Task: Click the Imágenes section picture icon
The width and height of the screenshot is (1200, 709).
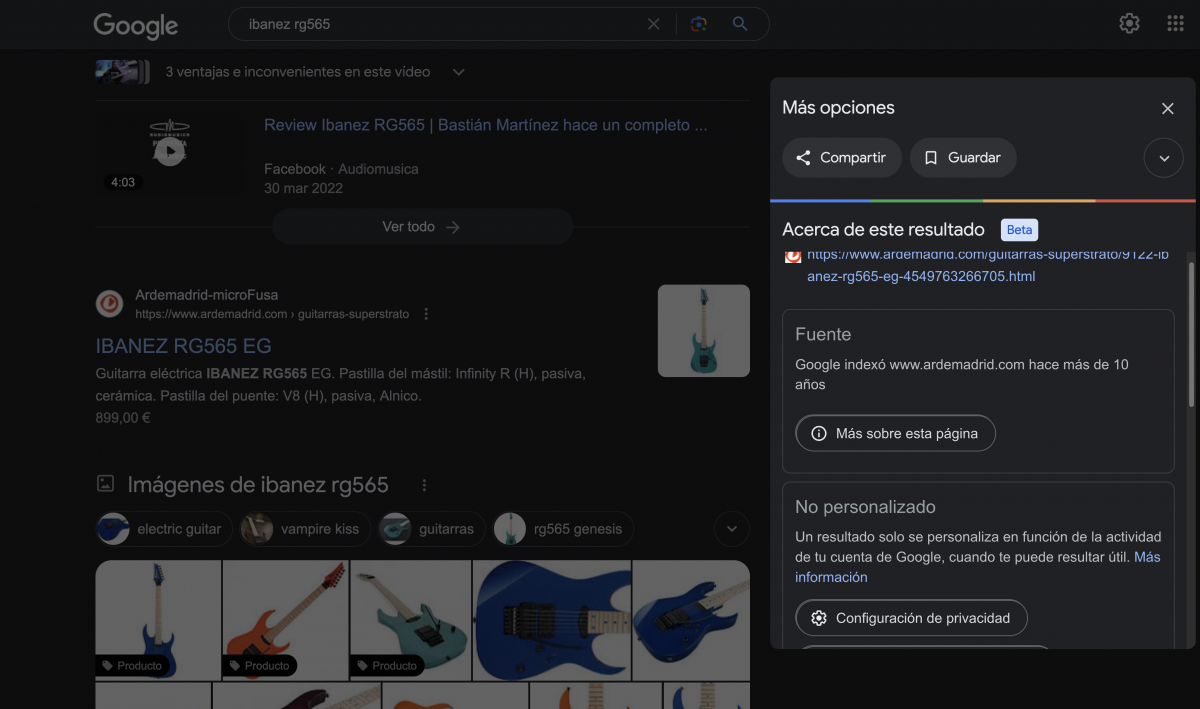Action: click(105, 484)
